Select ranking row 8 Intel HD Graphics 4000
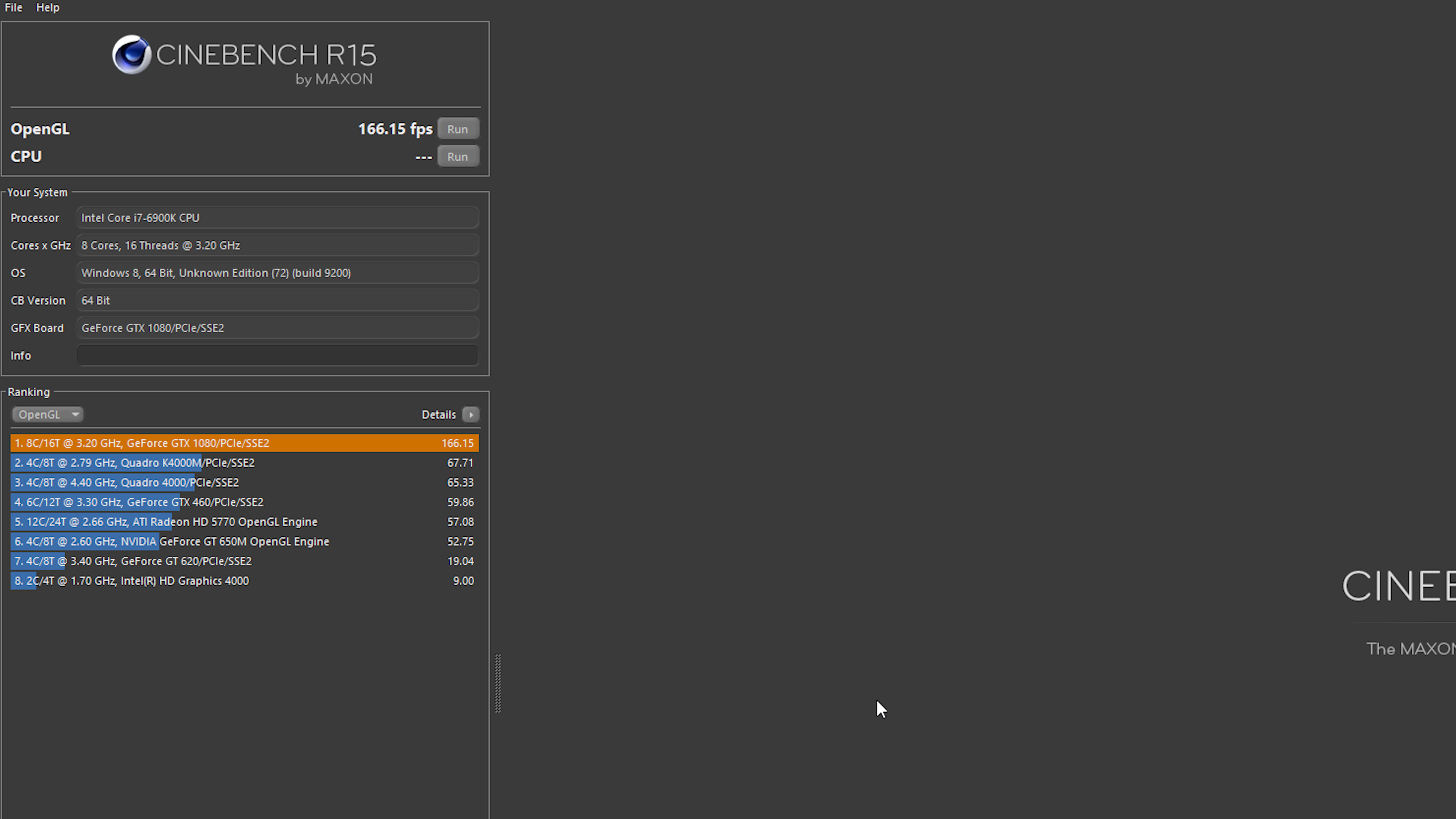Image resolution: width=1456 pixels, height=819 pixels. point(245,581)
